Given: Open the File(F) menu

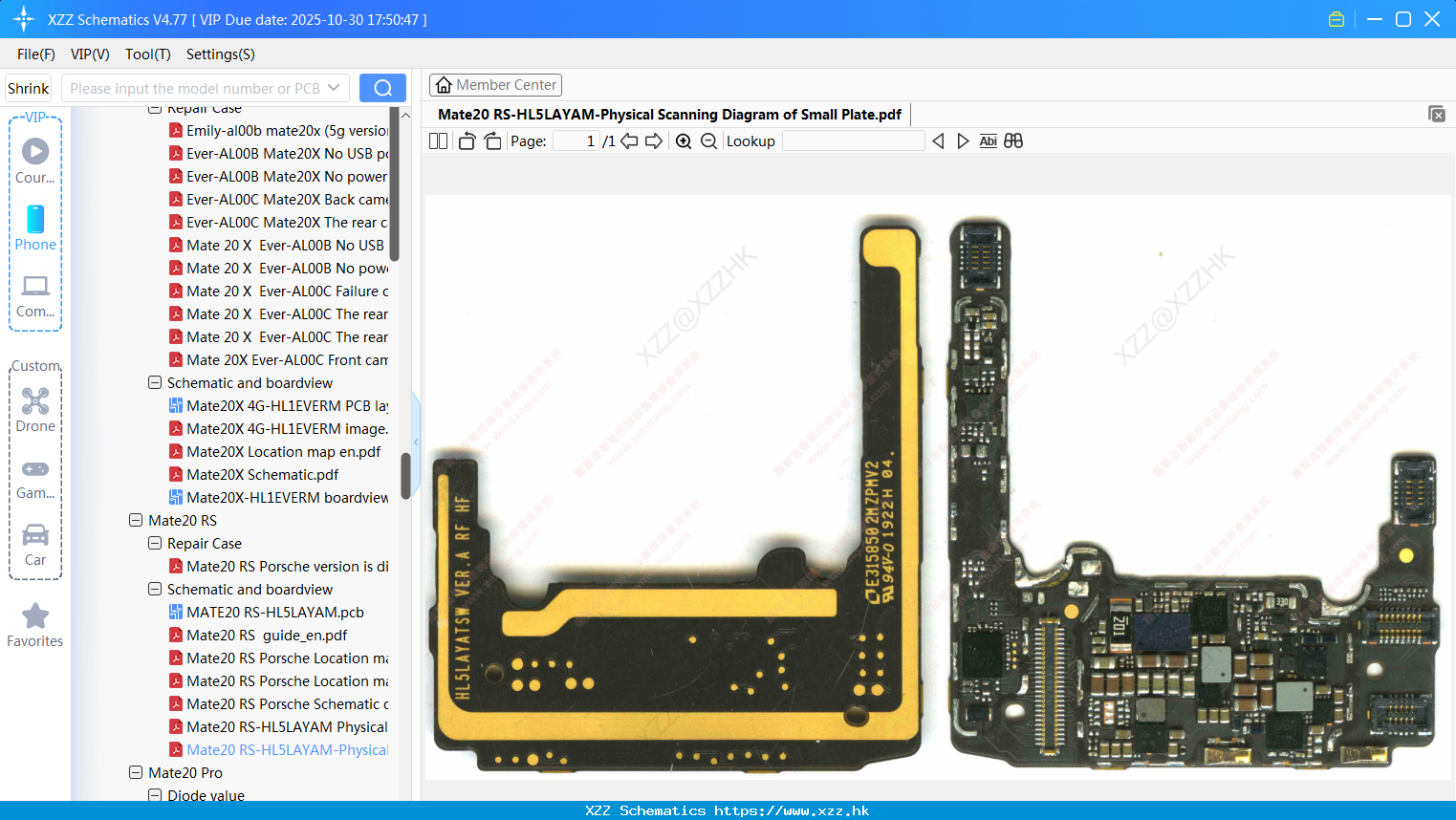Looking at the screenshot, I should (x=36, y=54).
